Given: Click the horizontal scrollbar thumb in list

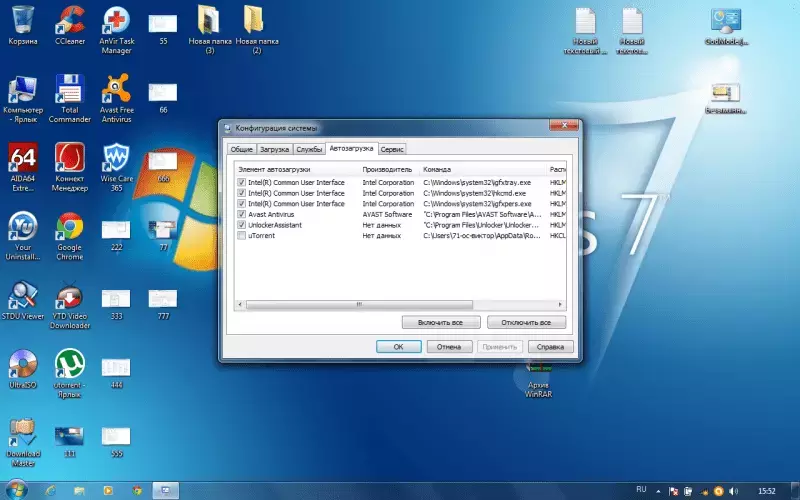Looking at the screenshot, I should (359, 305).
